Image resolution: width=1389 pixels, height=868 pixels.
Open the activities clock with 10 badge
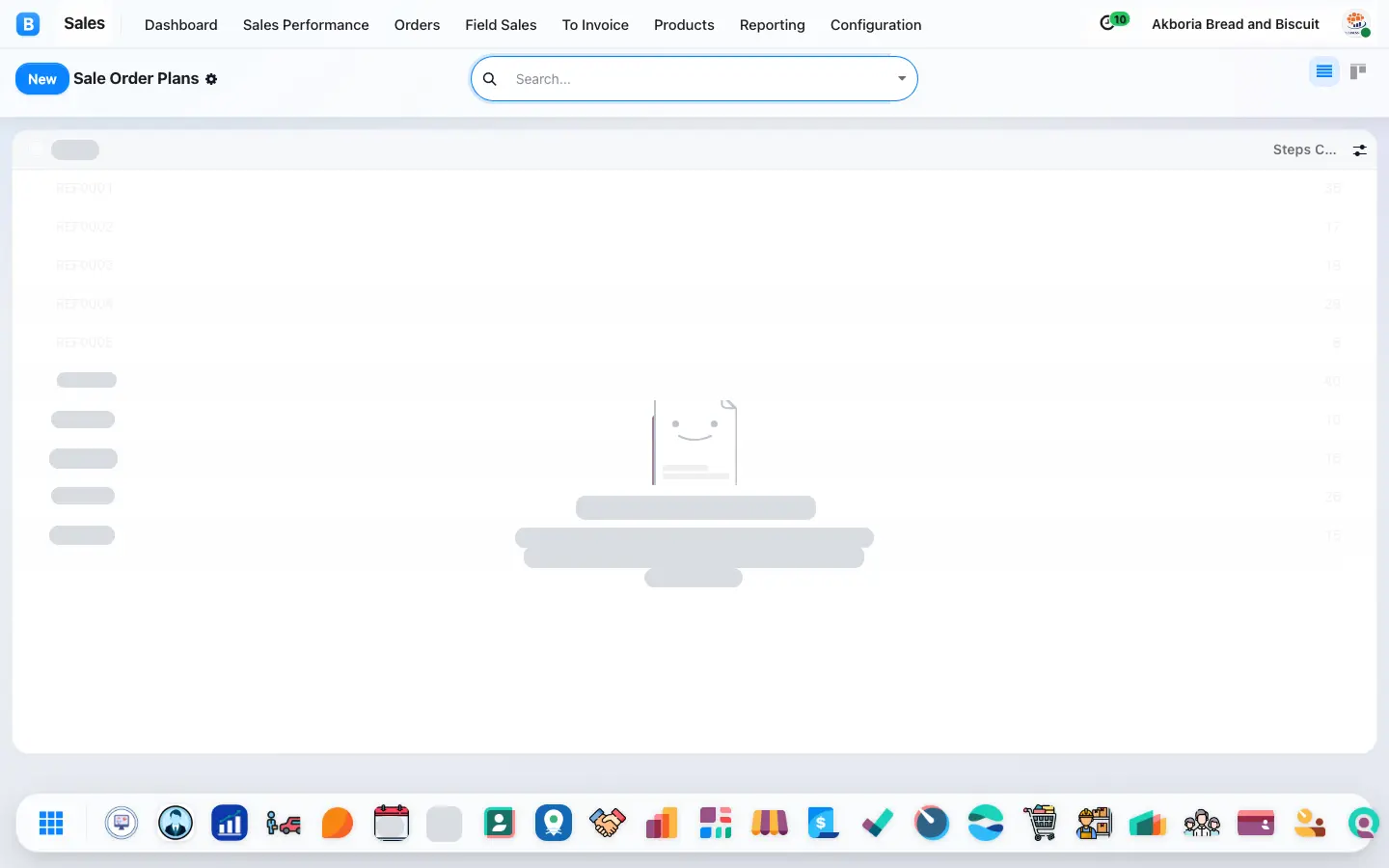pyautogui.click(x=1113, y=22)
